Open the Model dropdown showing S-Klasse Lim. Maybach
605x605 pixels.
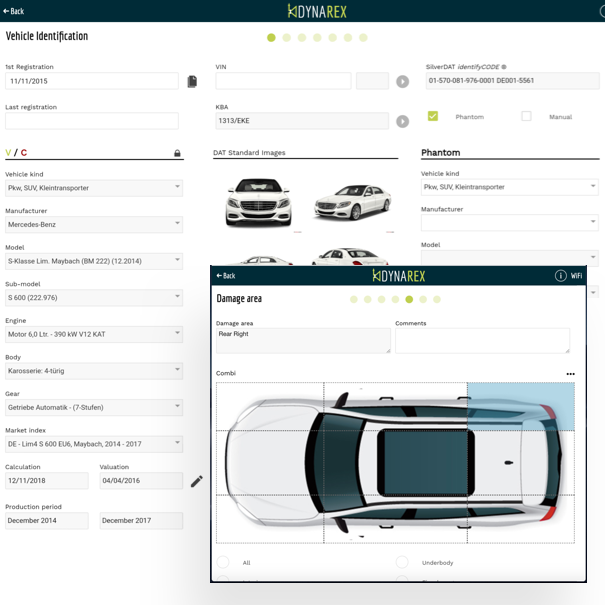(x=94, y=261)
